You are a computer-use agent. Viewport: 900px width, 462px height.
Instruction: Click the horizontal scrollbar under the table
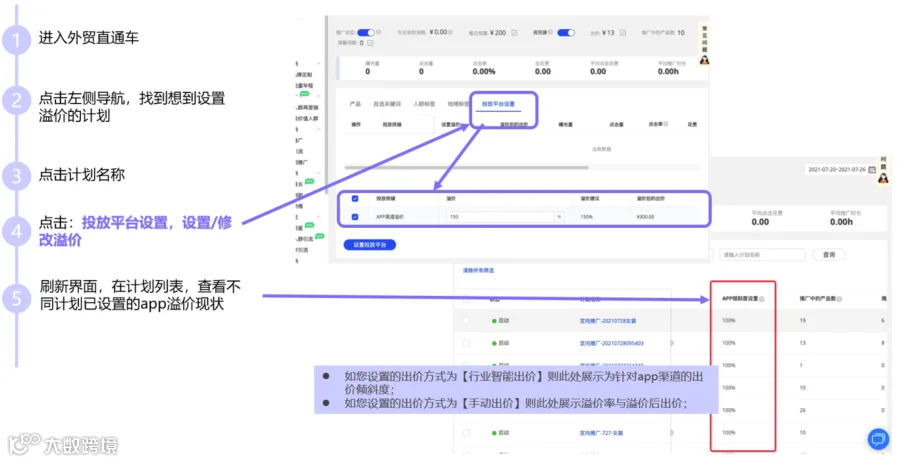click(467, 168)
